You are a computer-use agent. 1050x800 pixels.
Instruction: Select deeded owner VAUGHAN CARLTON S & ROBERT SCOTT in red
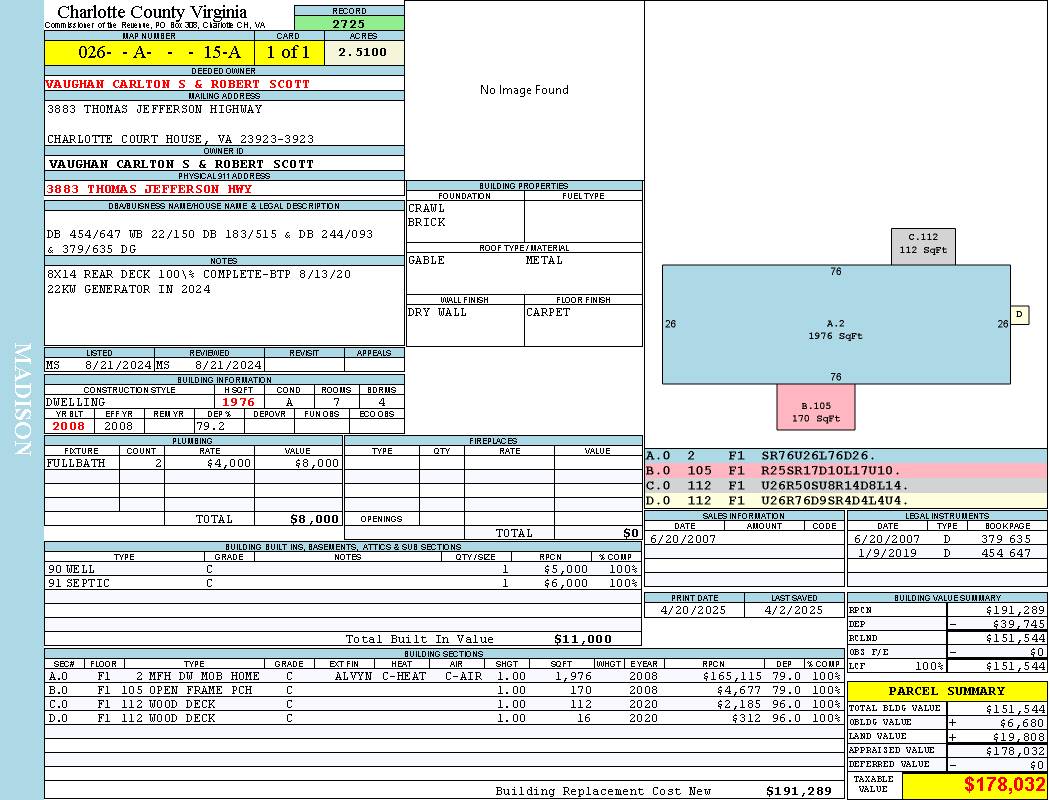tap(177, 84)
